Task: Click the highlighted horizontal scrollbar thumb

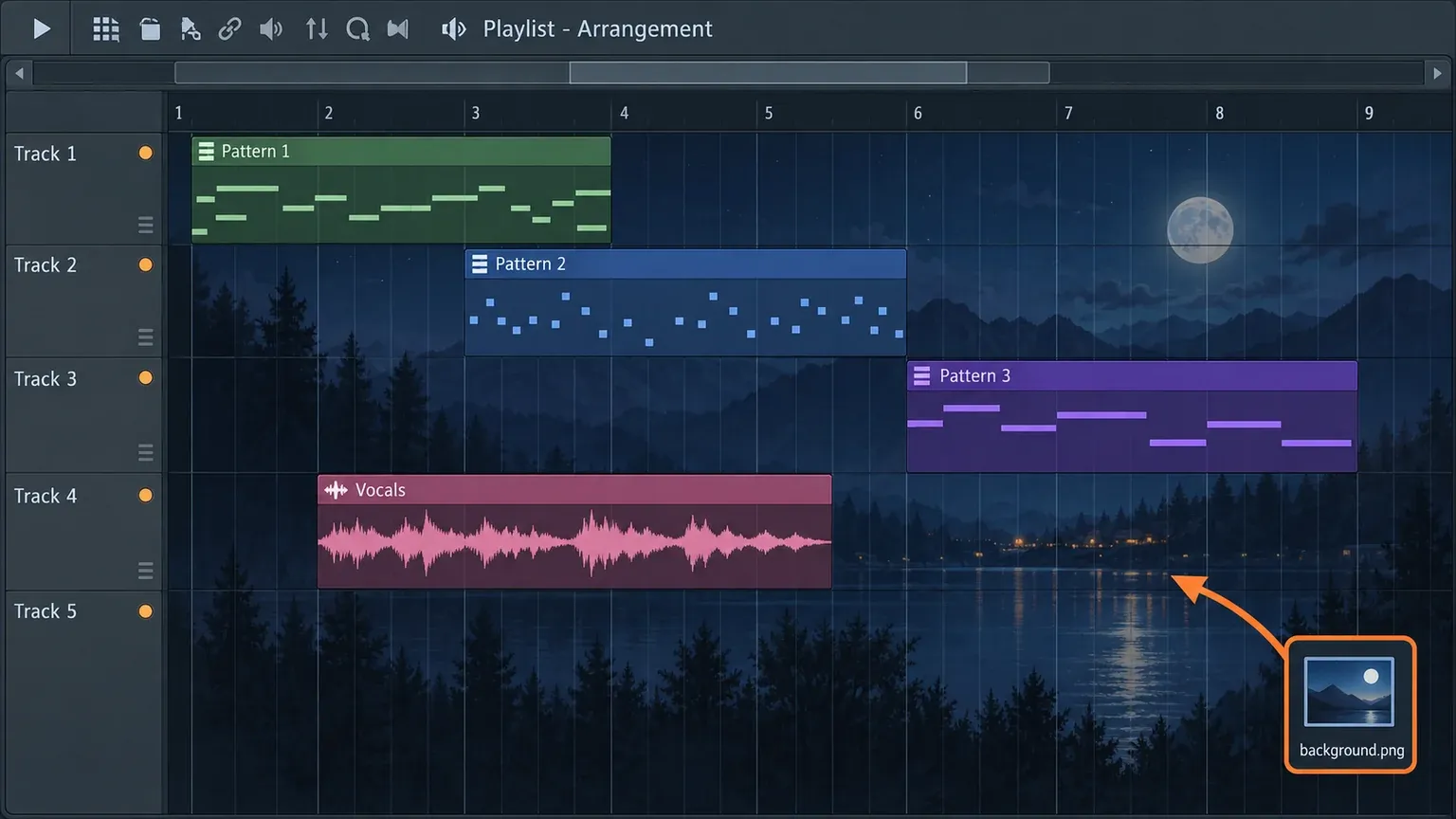Action: (768, 73)
